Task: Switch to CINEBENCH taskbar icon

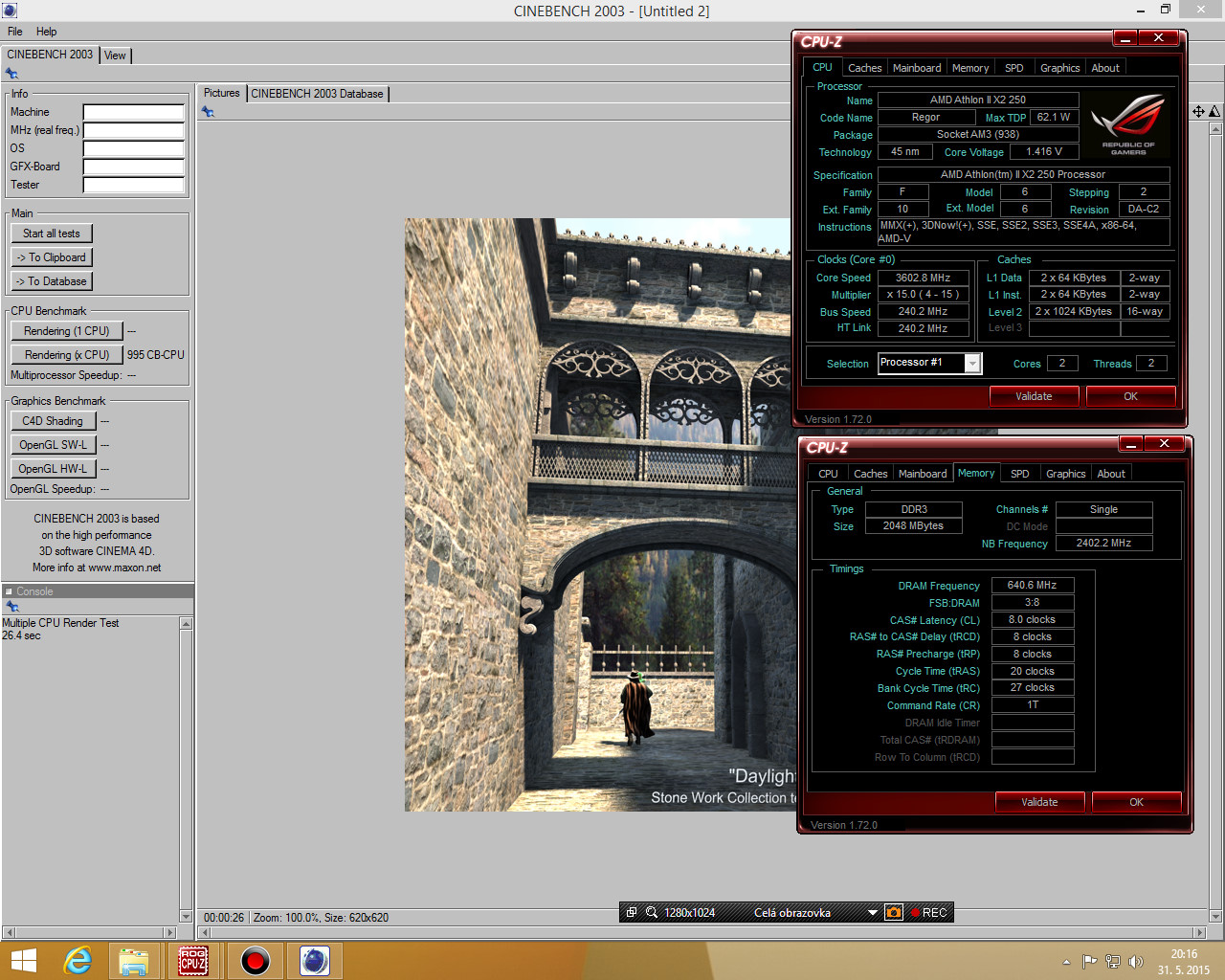Action: (315, 961)
